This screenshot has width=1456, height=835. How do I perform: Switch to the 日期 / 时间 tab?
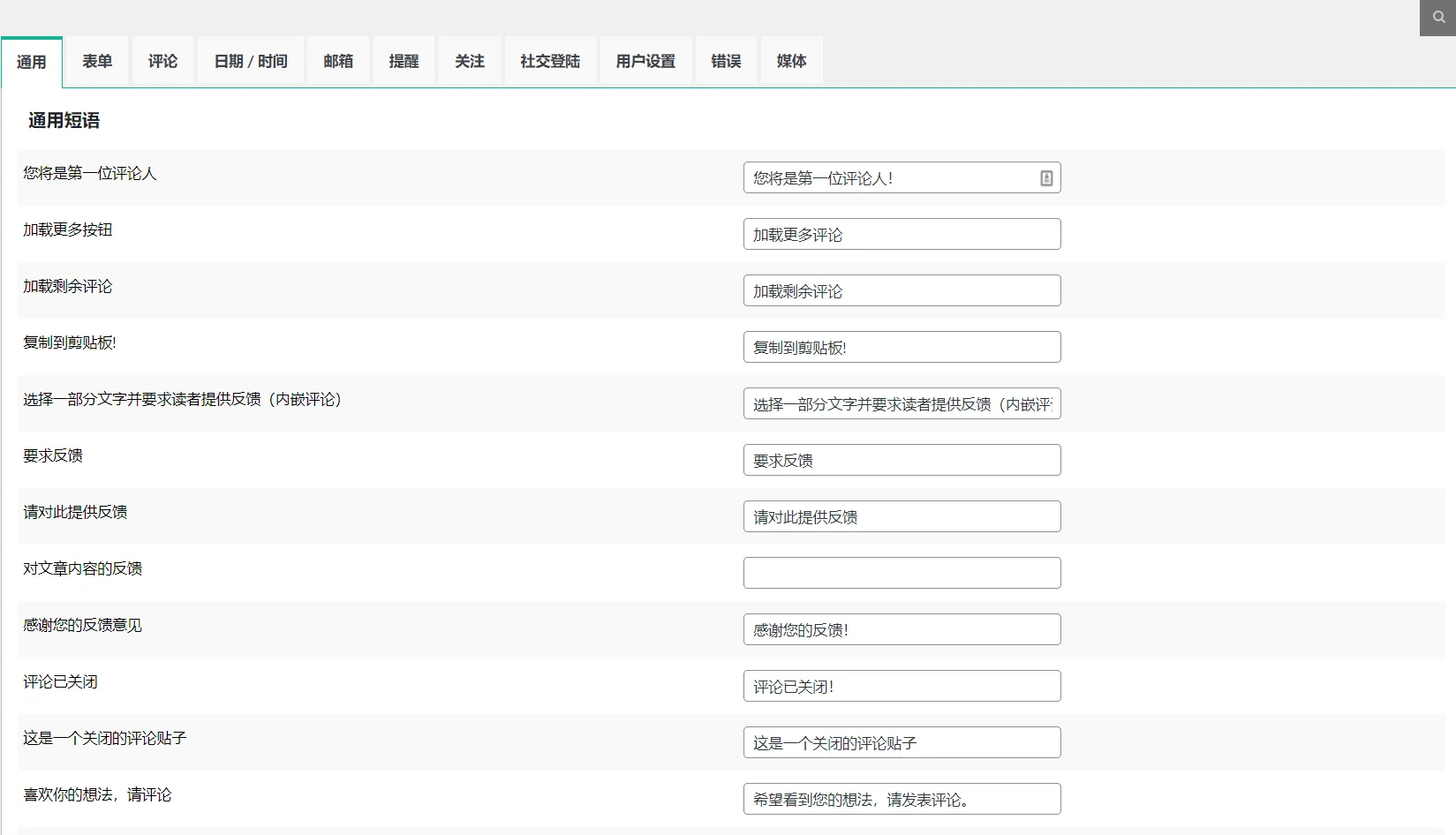pos(251,61)
